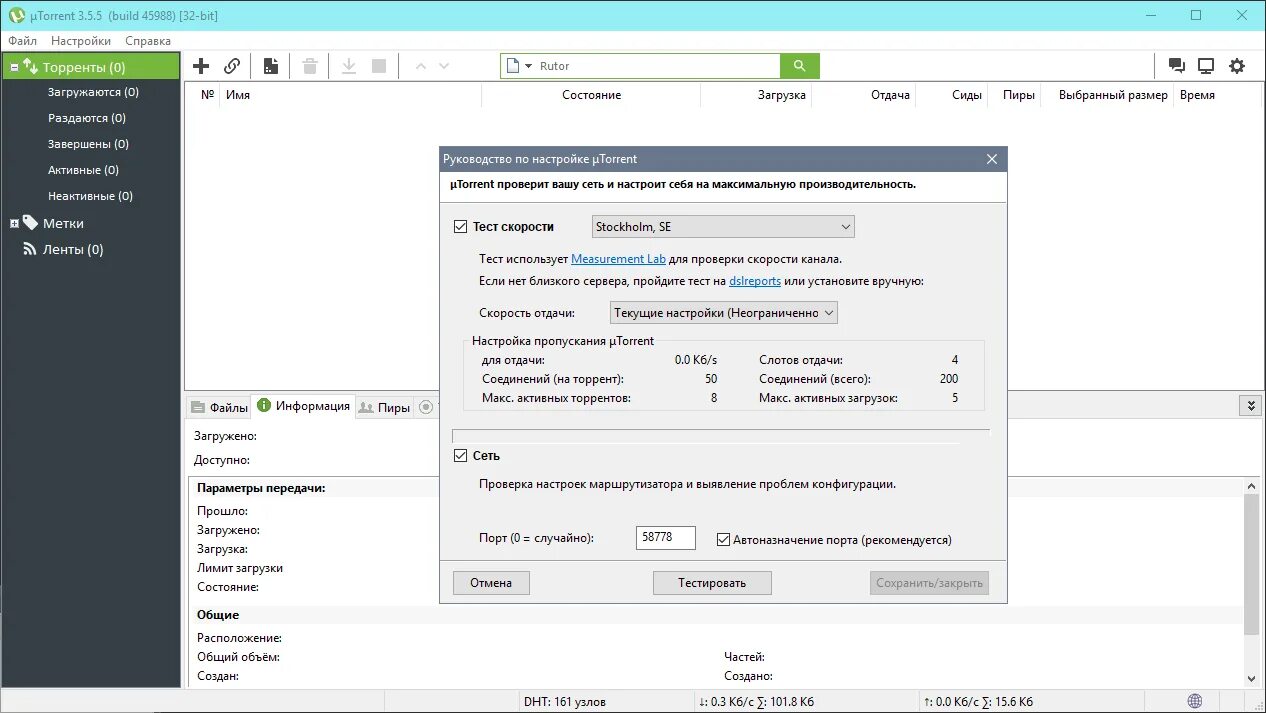1266x713 pixels.
Task: Sort by the Пиры column header
Action: 1014,95
